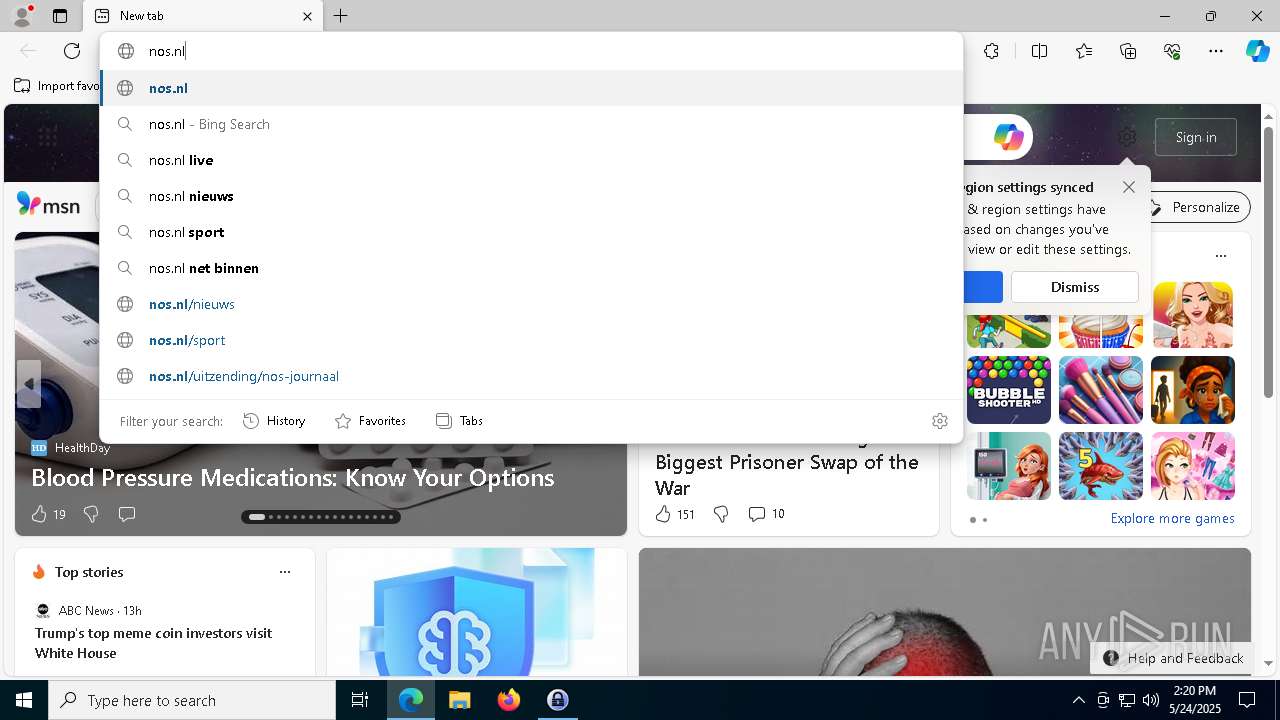
Task: Choose nos.nl live suggestion
Action: pyautogui.click(x=531, y=160)
